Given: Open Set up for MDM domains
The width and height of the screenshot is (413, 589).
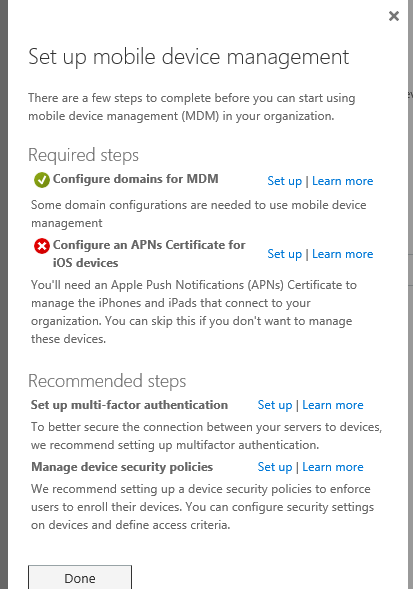Looking at the screenshot, I should click(x=284, y=181).
